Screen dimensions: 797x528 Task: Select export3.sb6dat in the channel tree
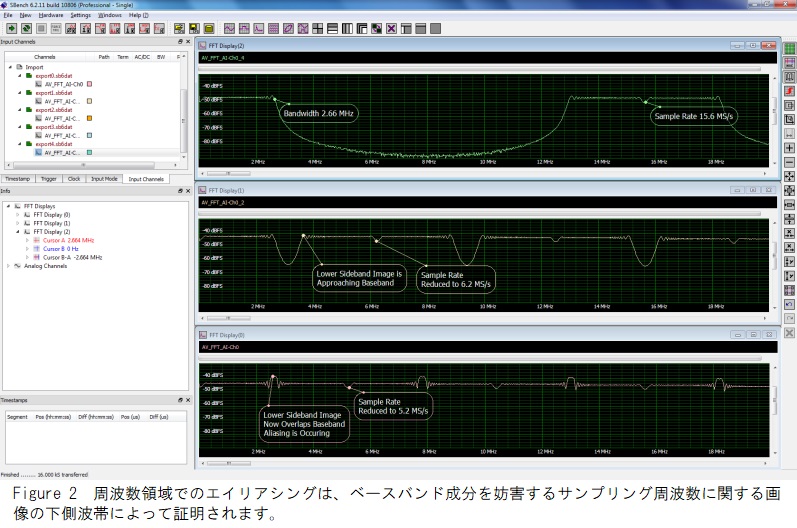pyautogui.click(x=53, y=127)
